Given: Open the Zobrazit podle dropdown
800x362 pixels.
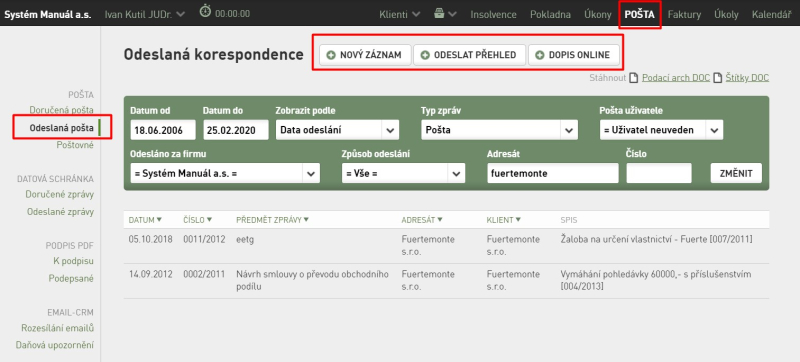Looking at the screenshot, I should tap(337, 130).
